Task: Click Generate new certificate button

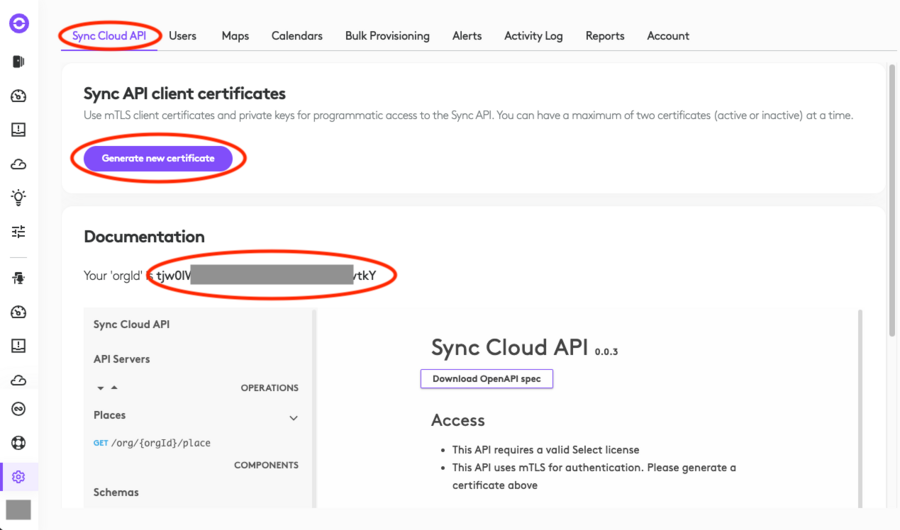Action: pos(158,158)
